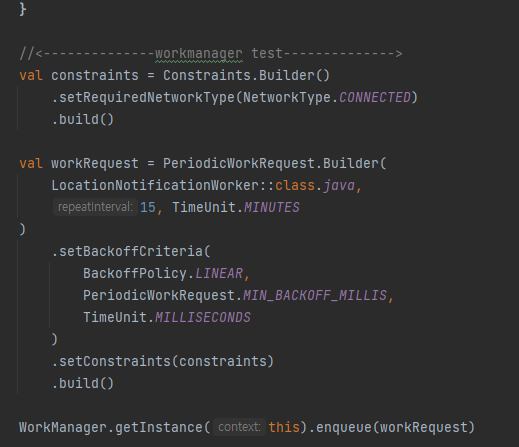Click the context inlay hint
519x447 pixels.
pyautogui.click(x=239, y=427)
